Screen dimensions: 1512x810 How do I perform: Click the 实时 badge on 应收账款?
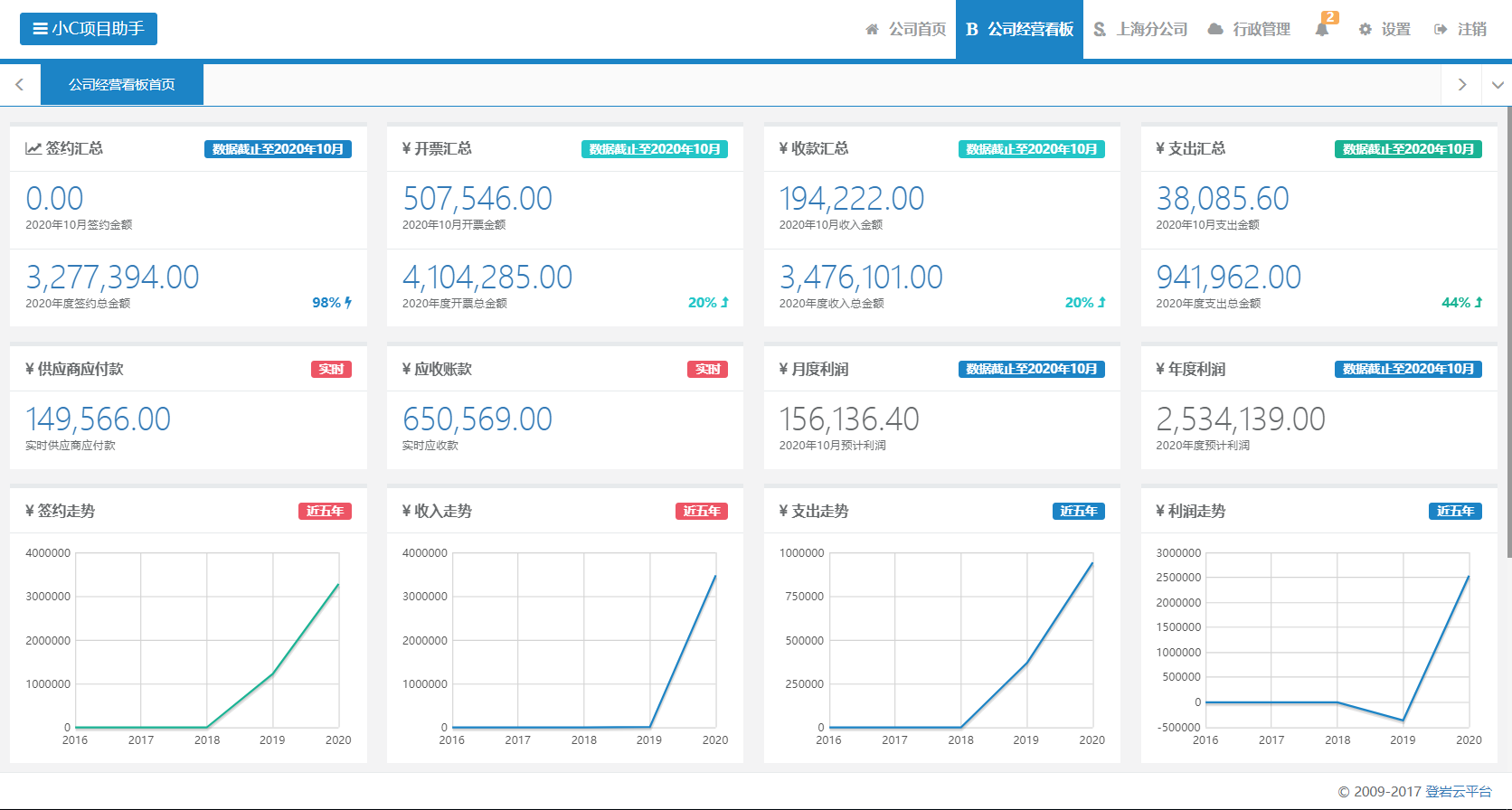707,369
